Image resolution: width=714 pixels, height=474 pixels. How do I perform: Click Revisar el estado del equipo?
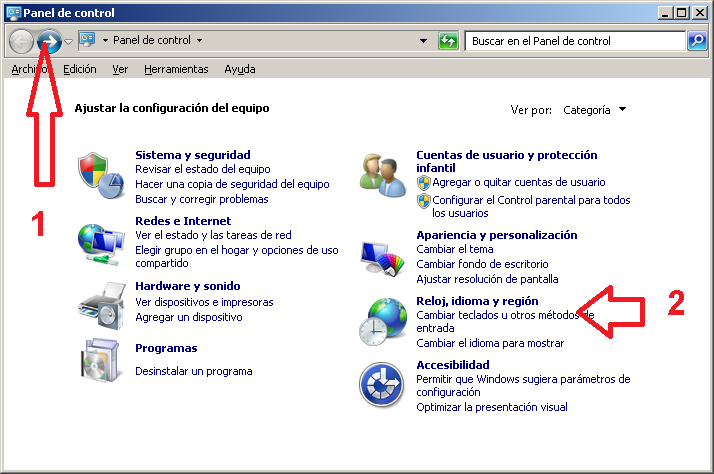pos(203,169)
